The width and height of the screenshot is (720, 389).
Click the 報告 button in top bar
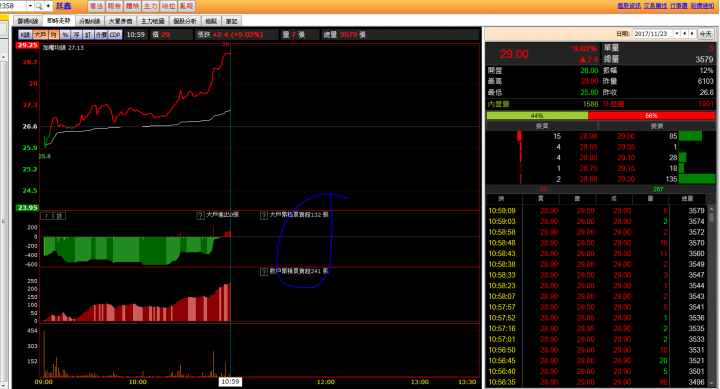[114, 6]
